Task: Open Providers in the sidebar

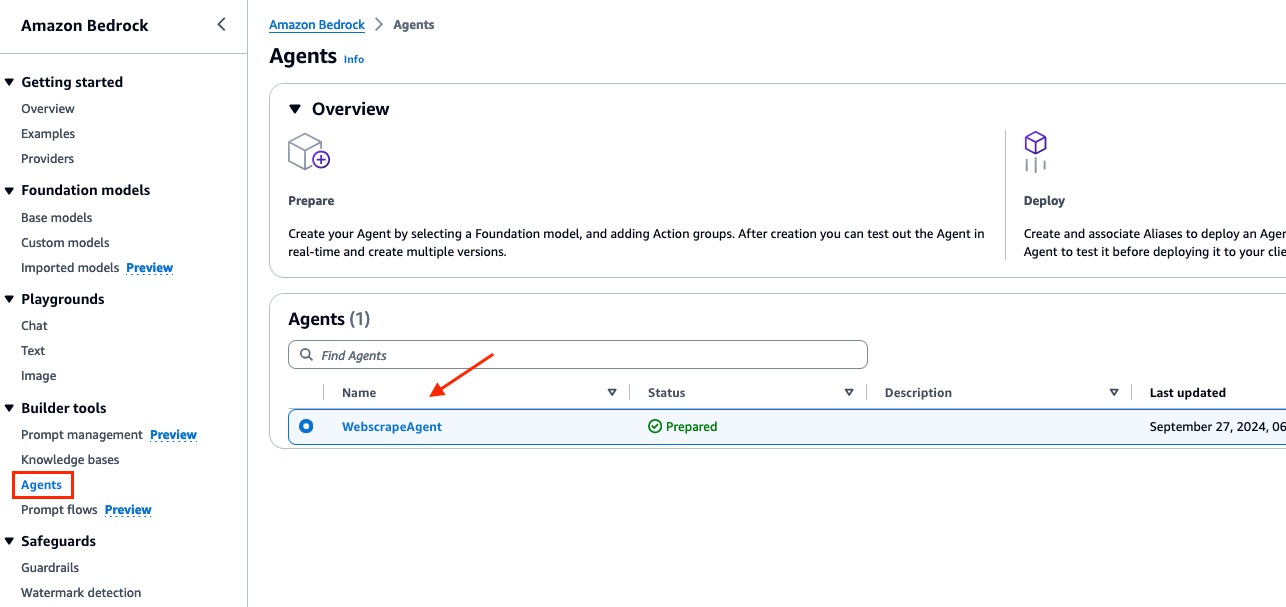Action: tap(48, 159)
